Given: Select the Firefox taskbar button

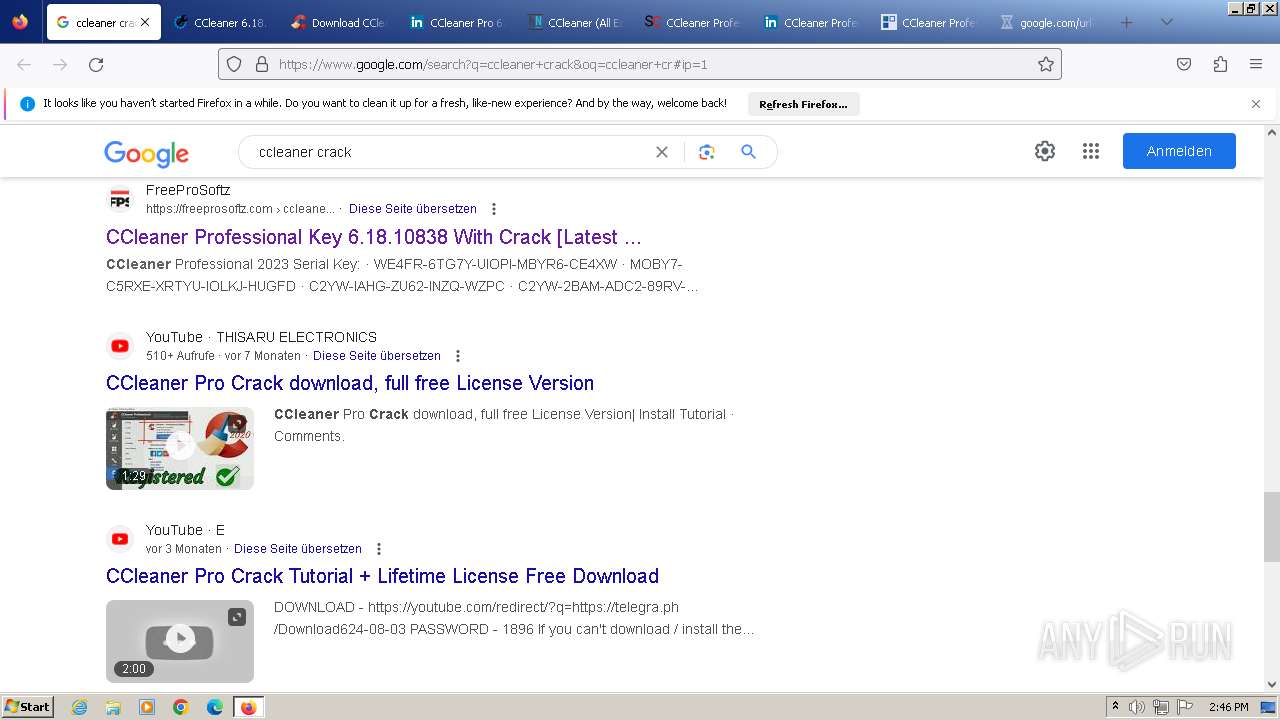Looking at the screenshot, I should click(248, 707).
